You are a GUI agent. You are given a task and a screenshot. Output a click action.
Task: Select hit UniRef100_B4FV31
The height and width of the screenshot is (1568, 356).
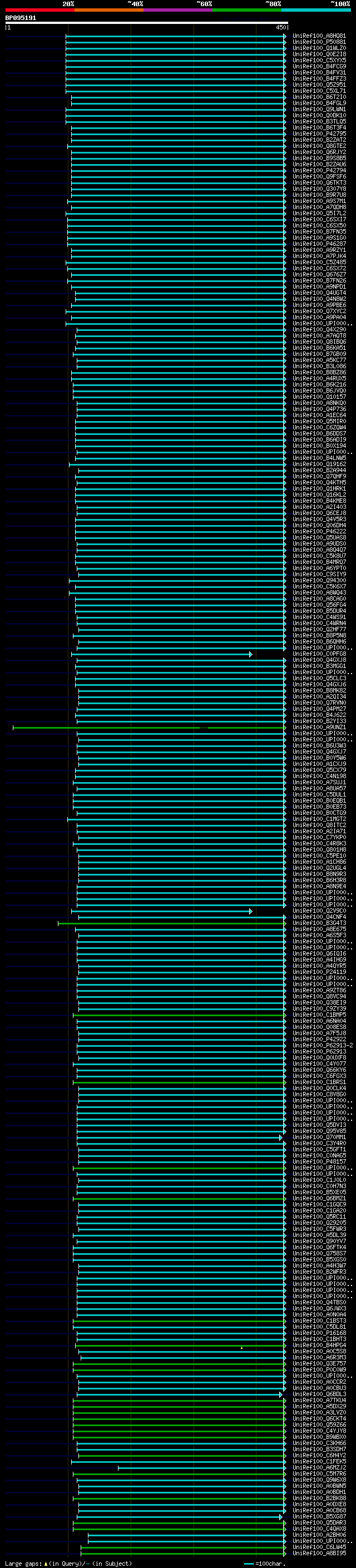click(x=319, y=72)
